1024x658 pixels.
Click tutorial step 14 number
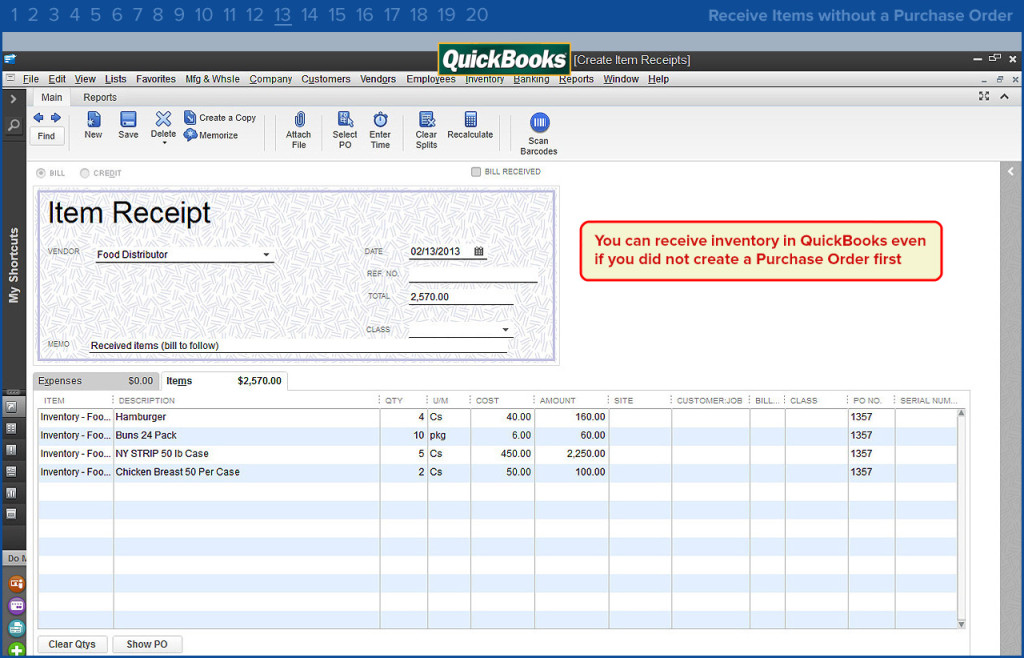(x=310, y=15)
